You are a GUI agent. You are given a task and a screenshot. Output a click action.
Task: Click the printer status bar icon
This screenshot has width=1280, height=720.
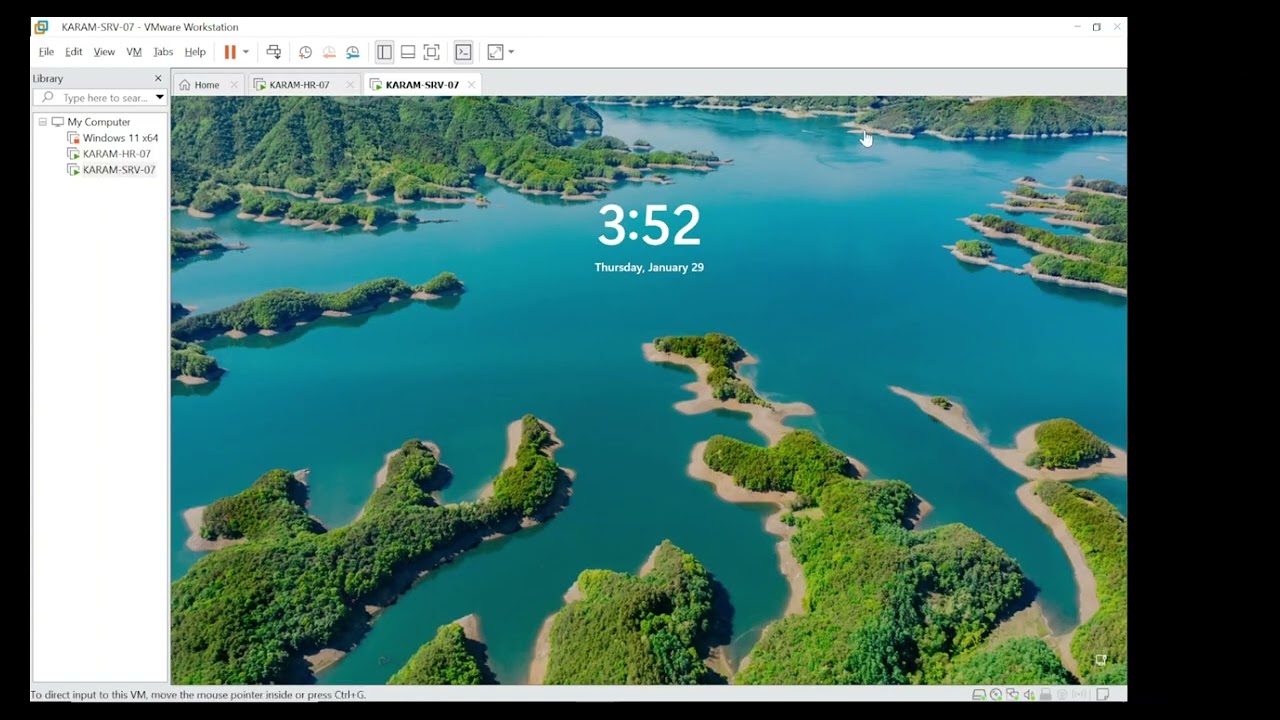click(x=1046, y=694)
